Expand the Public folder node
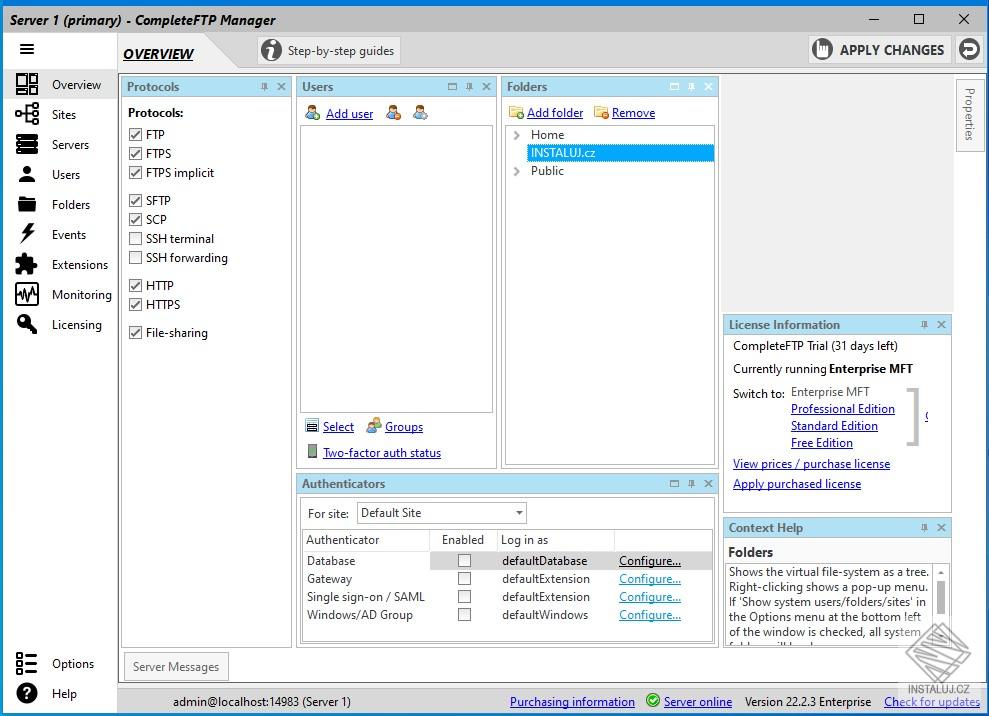Image resolution: width=989 pixels, height=716 pixels. (516, 171)
